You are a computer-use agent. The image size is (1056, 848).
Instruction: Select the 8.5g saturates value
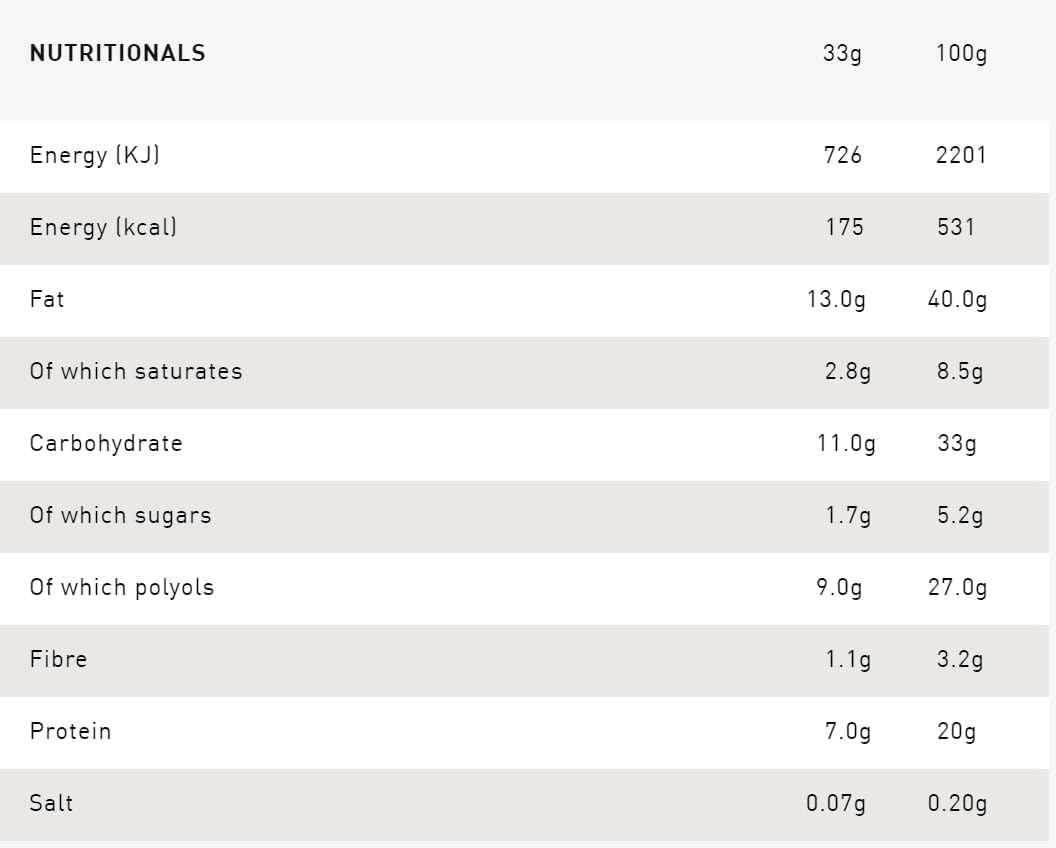[960, 371]
